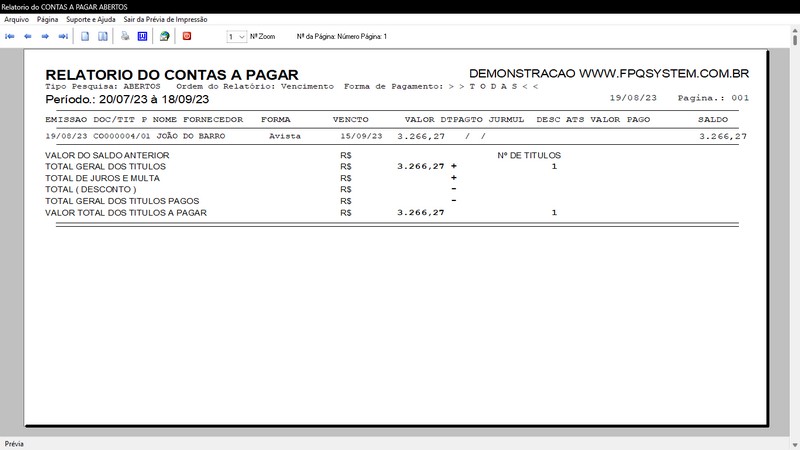
Task: Click 'Forma de Pagamento: >>TODAS<<' text
Action: tap(441, 87)
